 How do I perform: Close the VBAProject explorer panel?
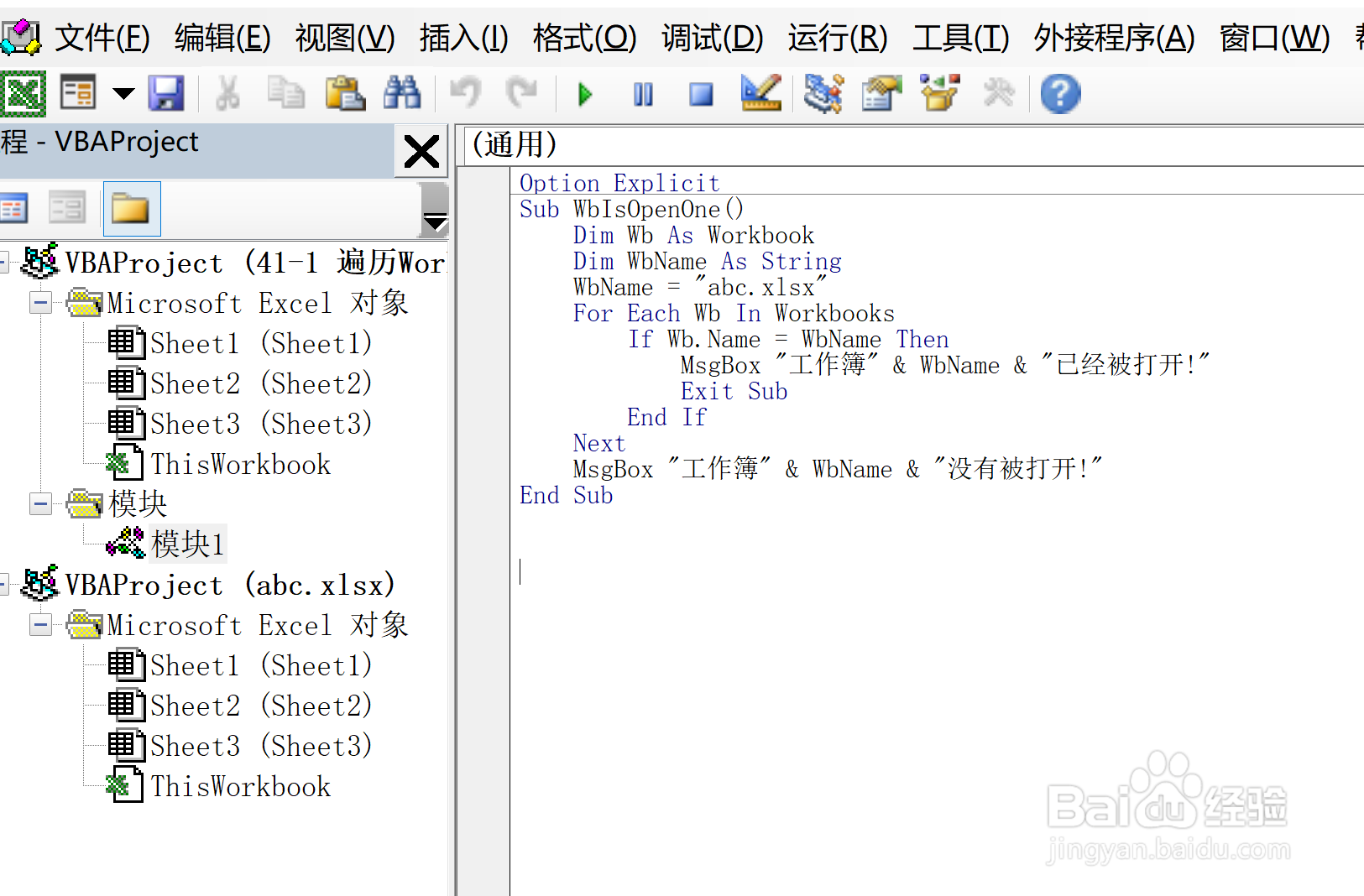(x=421, y=152)
